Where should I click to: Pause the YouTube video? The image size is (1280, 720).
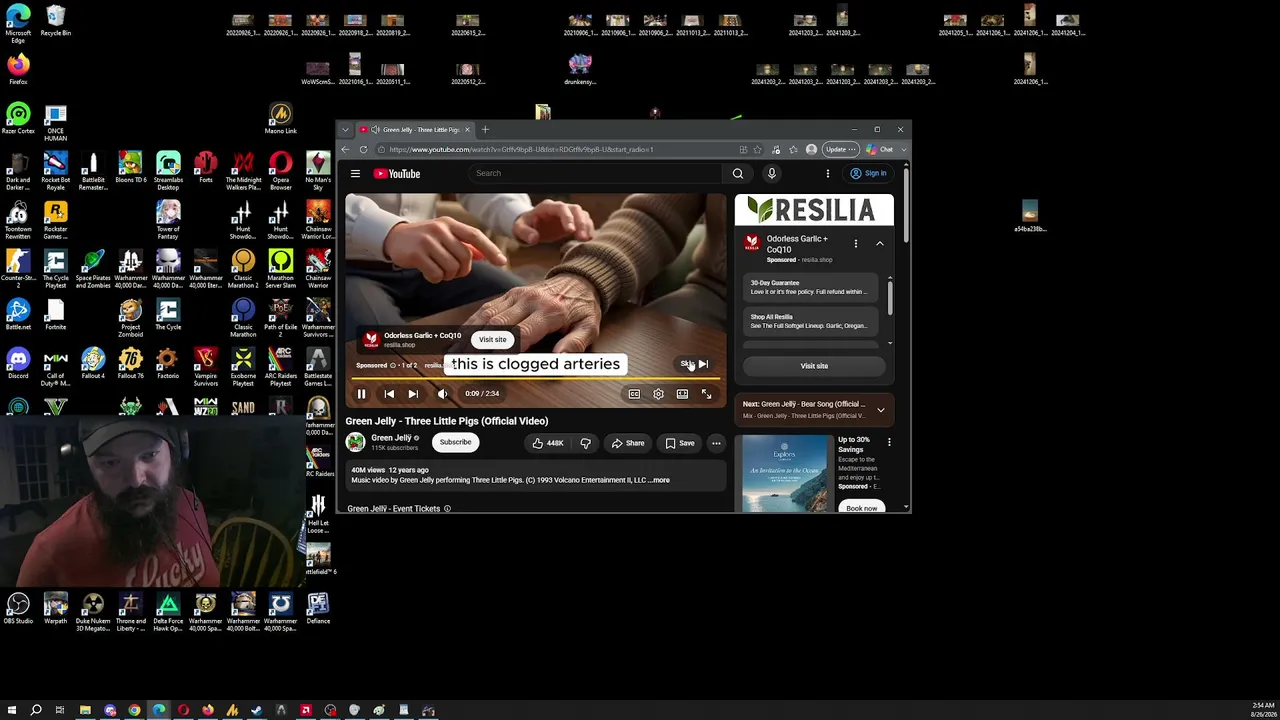361,394
